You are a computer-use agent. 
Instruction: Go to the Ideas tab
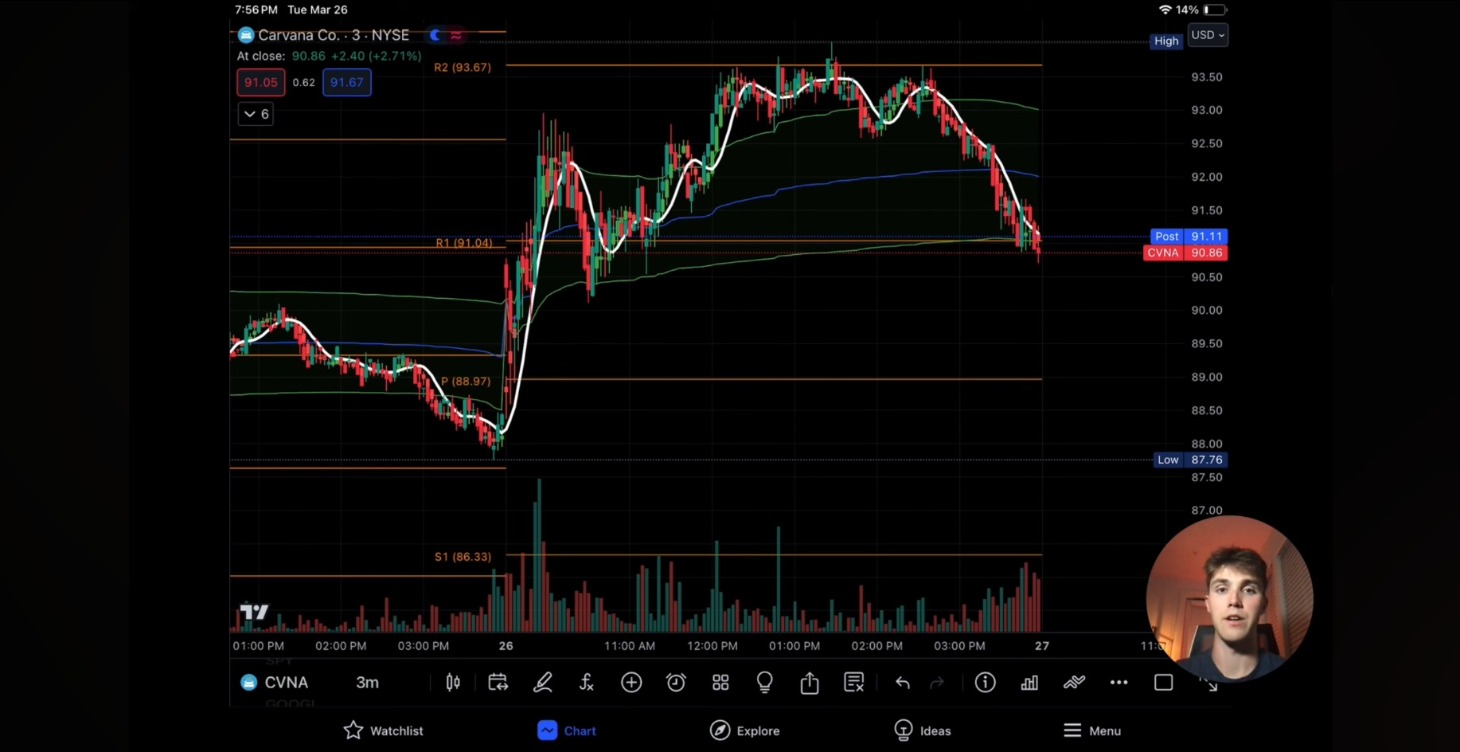coord(922,731)
